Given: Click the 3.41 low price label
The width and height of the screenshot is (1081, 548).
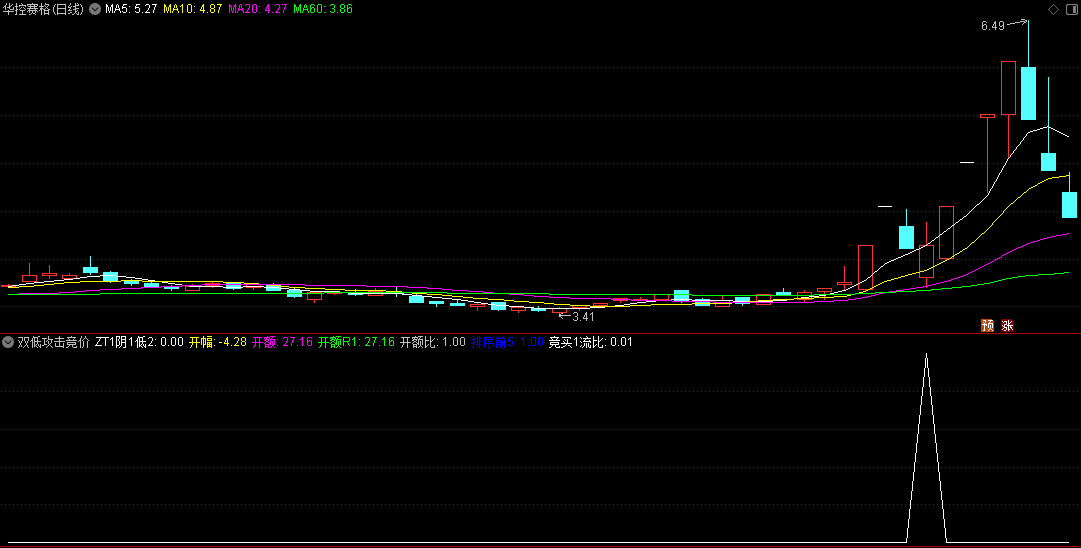Looking at the screenshot, I should coord(583,317).
